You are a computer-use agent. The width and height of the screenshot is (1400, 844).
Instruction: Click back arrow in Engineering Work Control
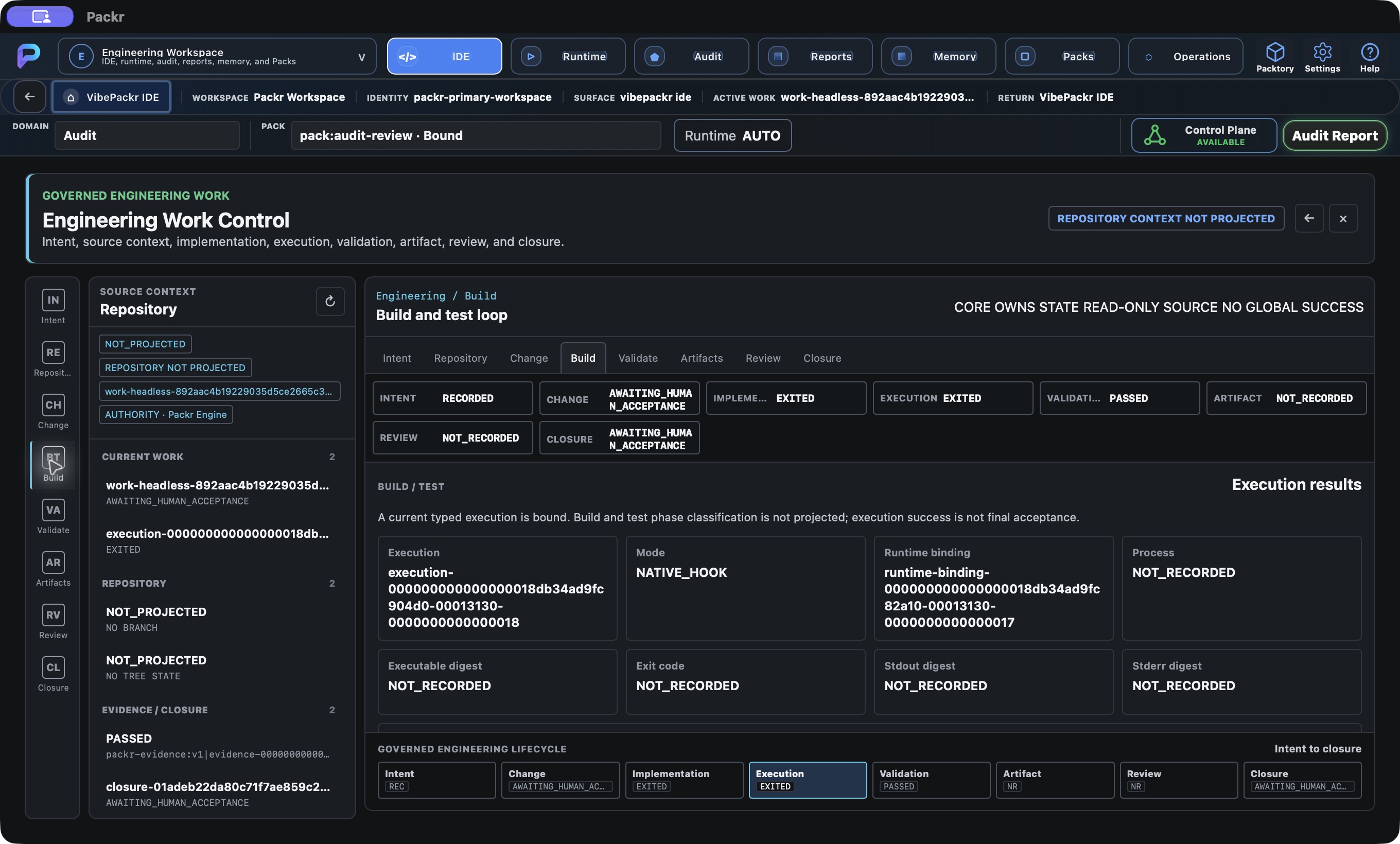coord(1308,218)
